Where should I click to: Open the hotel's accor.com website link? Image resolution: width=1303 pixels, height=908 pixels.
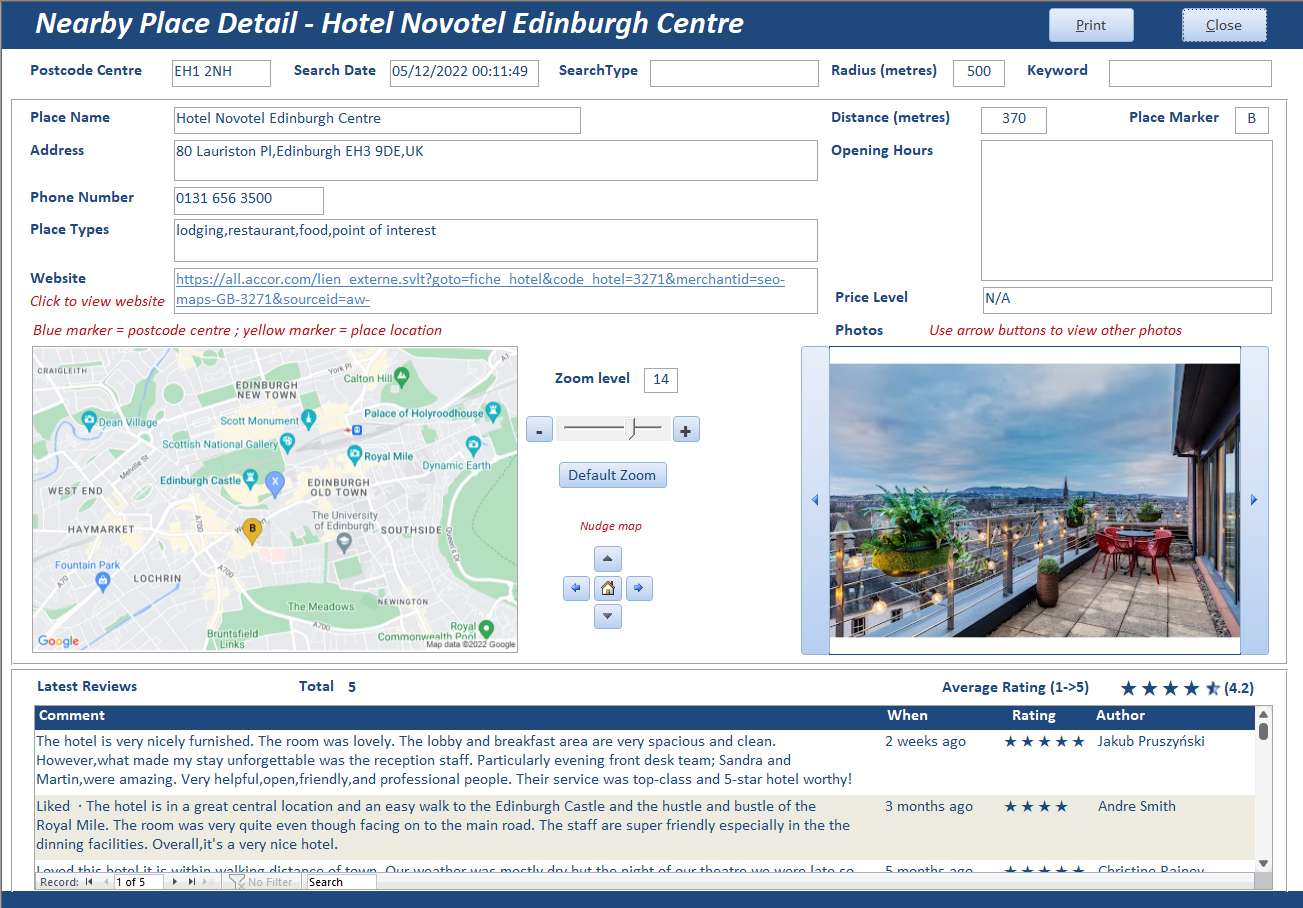click(480, 289)
